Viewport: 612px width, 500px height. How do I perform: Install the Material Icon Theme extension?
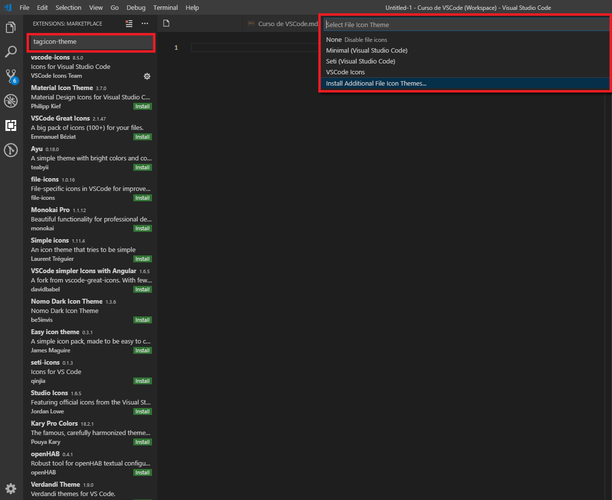[x=142, y=107]
